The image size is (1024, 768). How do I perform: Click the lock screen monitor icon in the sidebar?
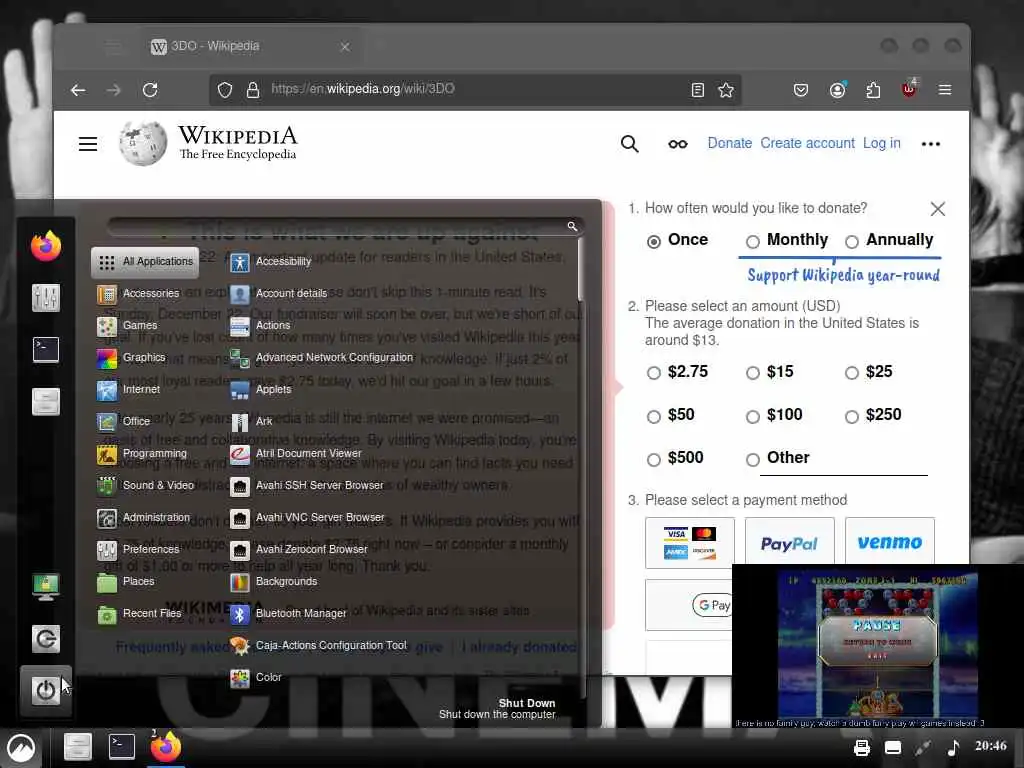click(46, 586)
